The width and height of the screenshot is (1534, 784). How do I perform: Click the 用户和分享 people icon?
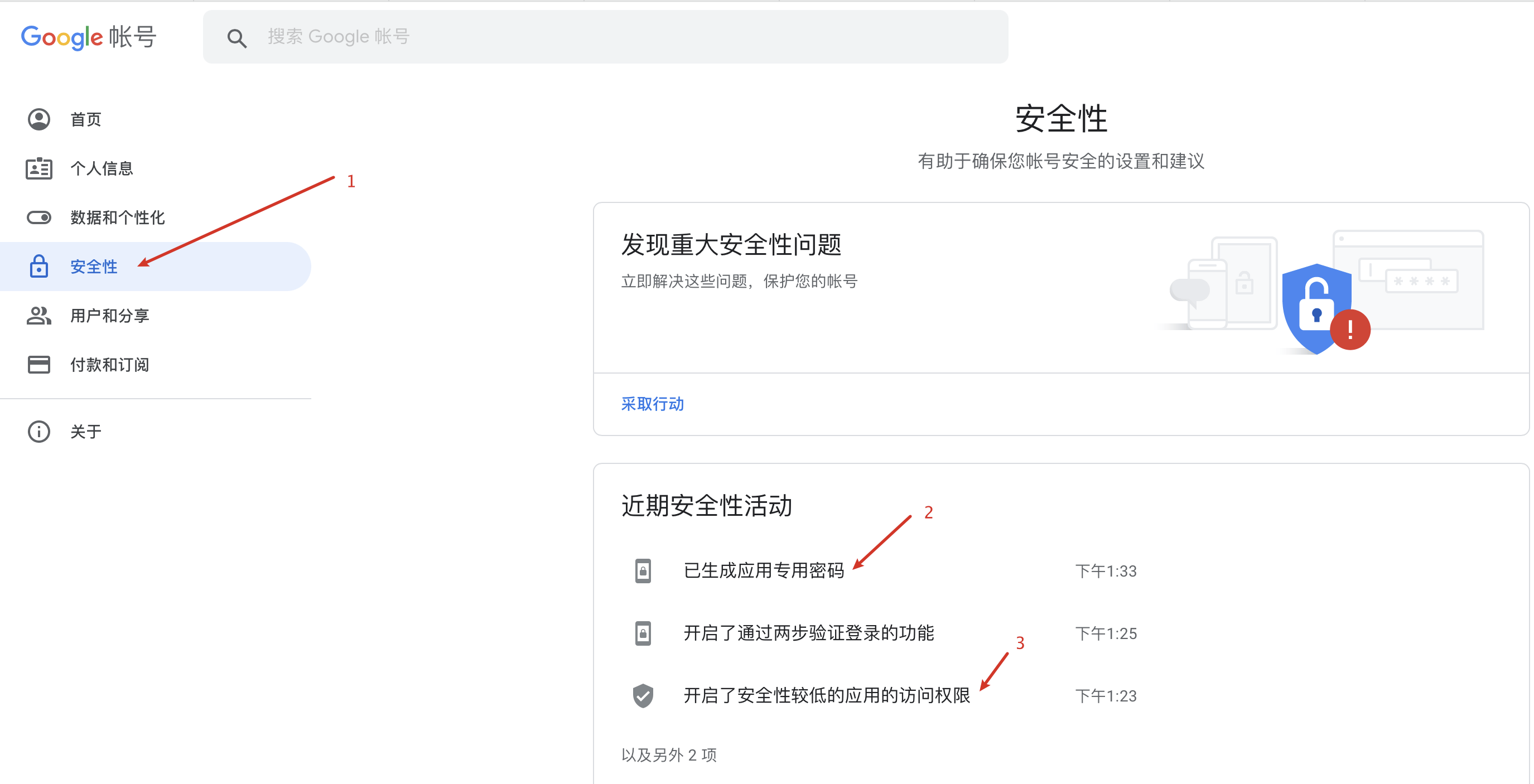pyautogui.click(x=38, y=315)
